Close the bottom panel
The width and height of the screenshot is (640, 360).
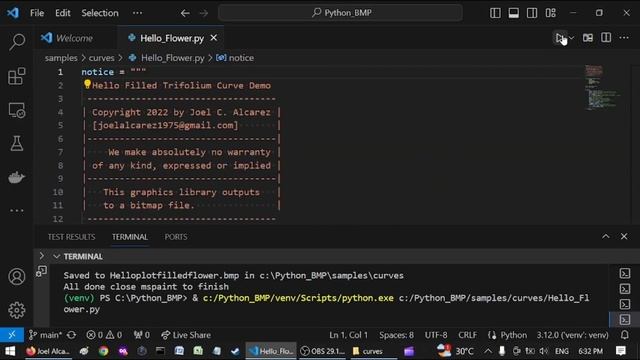click(x=624, y=237)
